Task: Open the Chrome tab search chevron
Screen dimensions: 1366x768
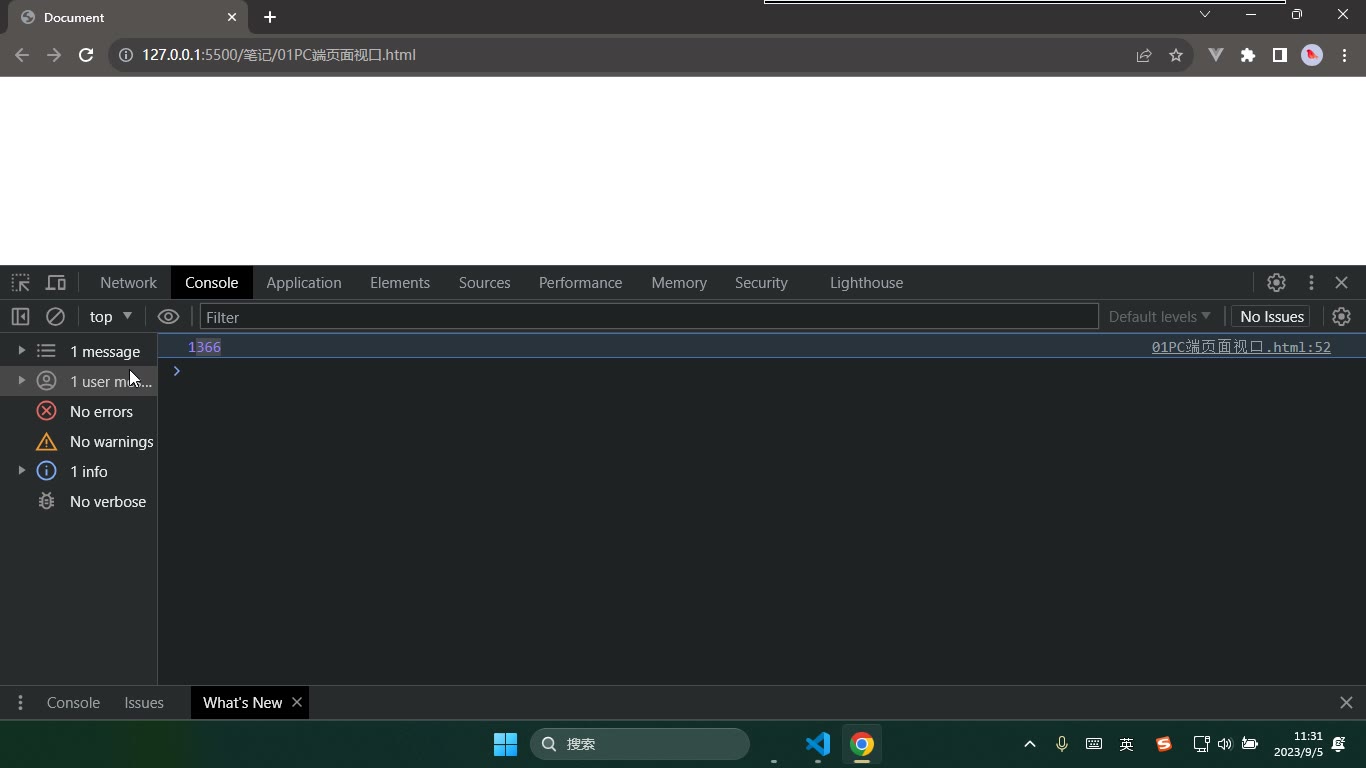Action: coord(1205,14)
